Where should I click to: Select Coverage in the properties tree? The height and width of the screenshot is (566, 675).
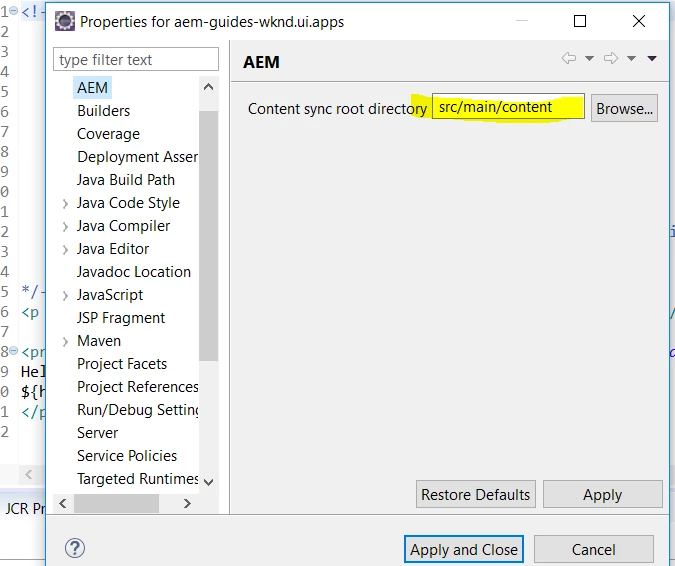pos(108,134)
